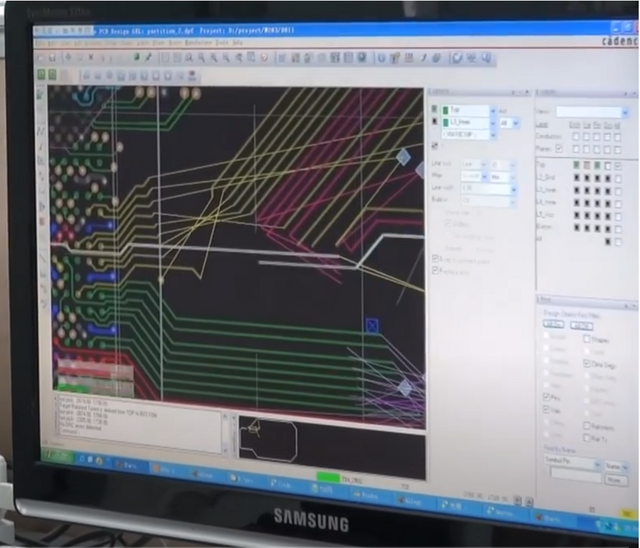Viewport: 640px width, 548px height.
Task: Toggle the Snap to connect point checkbox
Action: (x=435, y=259)
